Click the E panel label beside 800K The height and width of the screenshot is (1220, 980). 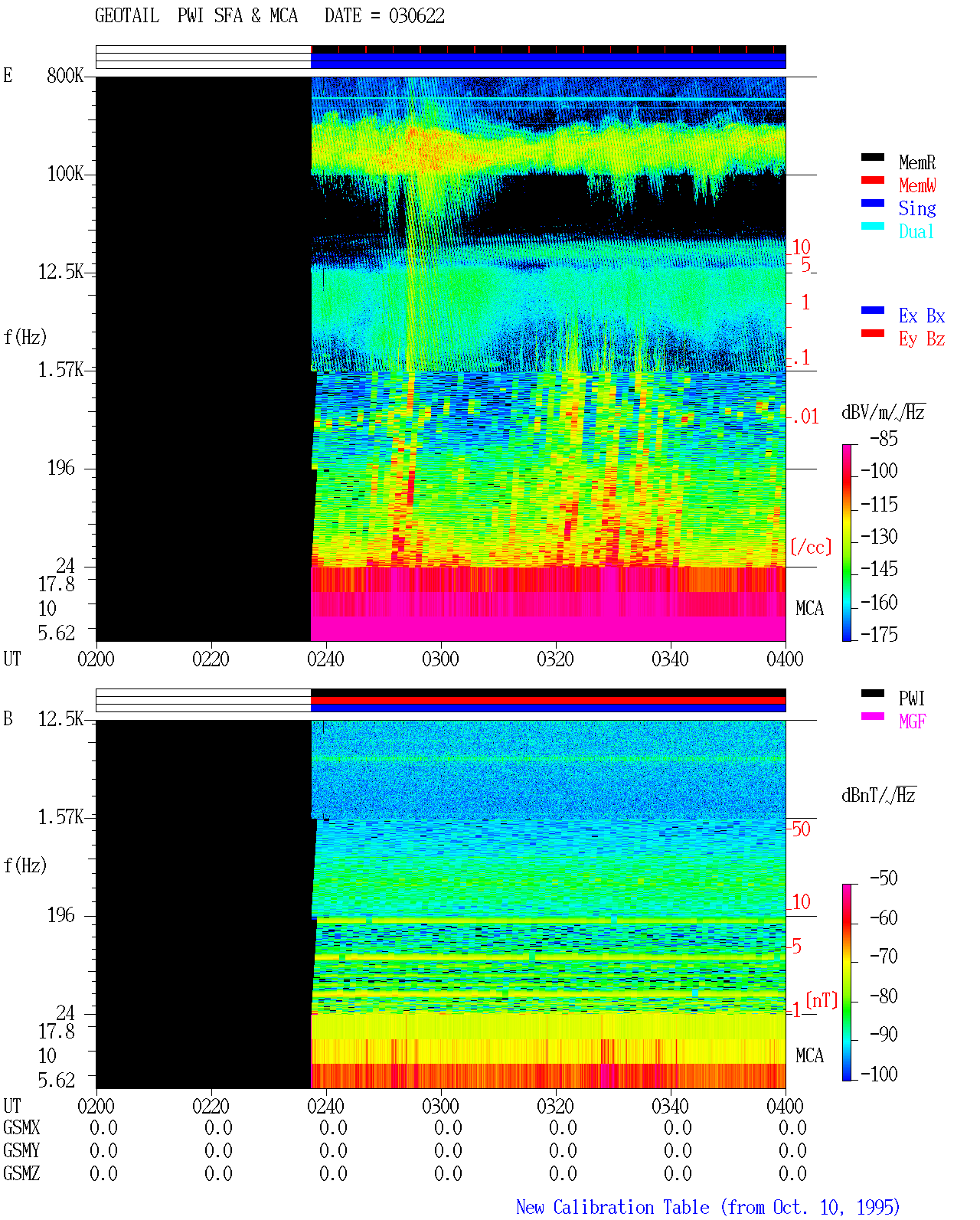tap(8, 75)
